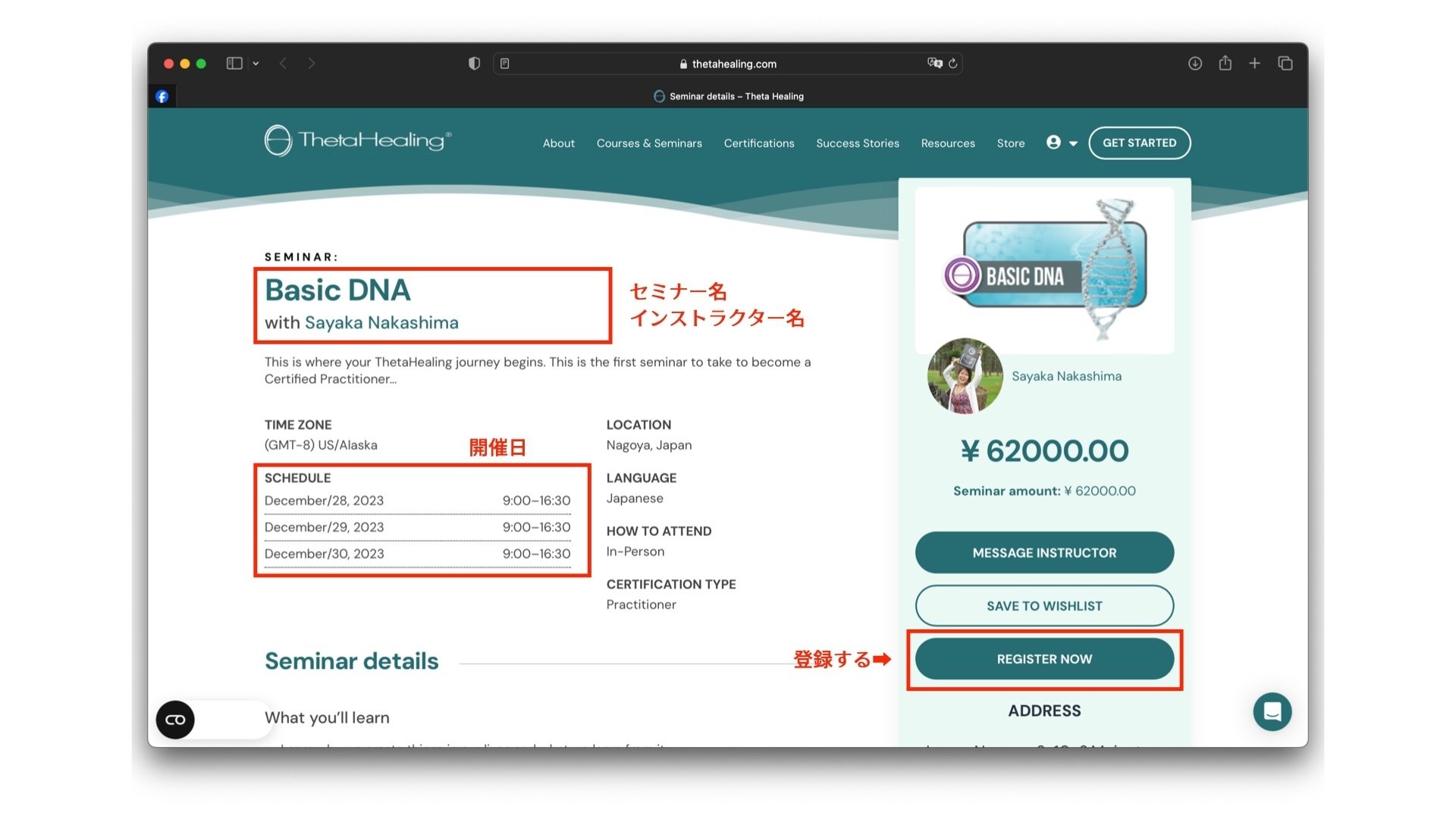Show tab overview icon

pyautogui.click(x=1285, y=64)
